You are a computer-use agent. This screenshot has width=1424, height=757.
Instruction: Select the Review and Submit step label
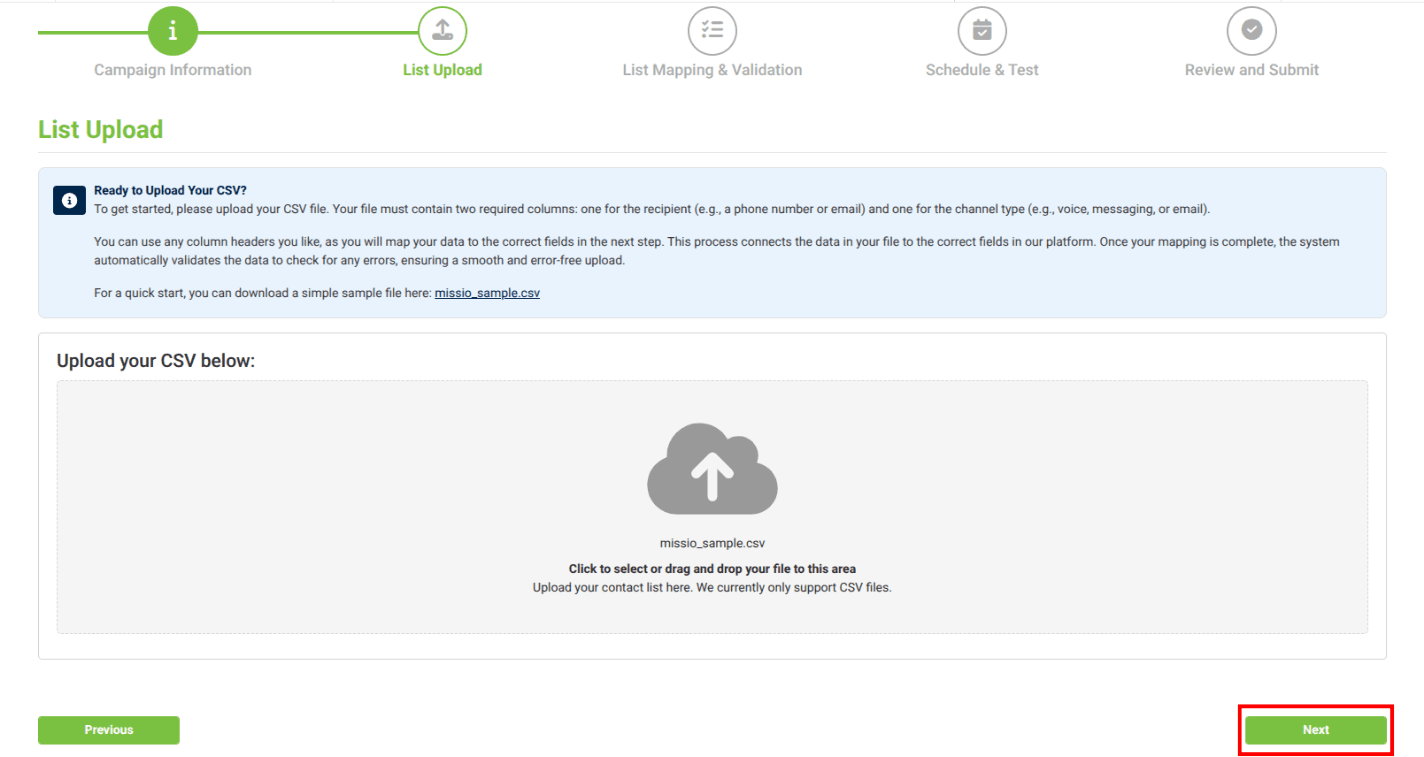1252,70
